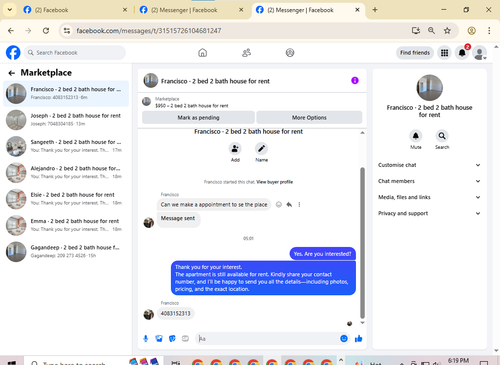Send a thumbs-up like
The image size is (500, 365).
pyautogui.click(x=358, y=339)
